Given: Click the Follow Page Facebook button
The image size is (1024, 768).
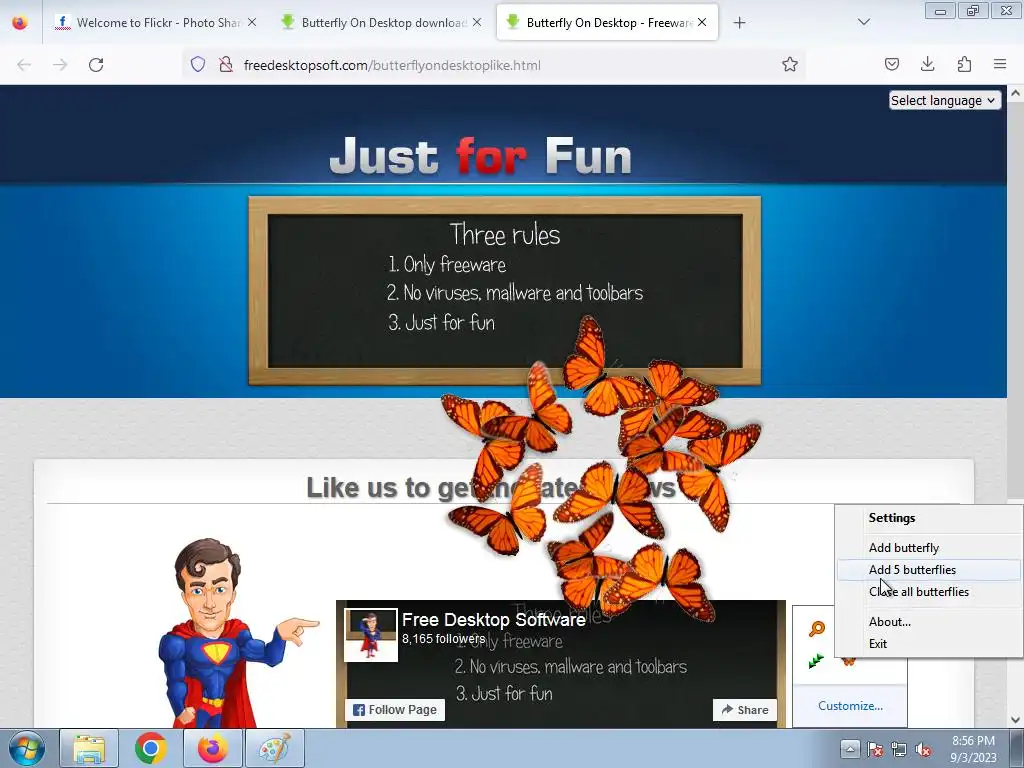Looking at the screenshot, I should pyautogui.click(x=395, y=710).
